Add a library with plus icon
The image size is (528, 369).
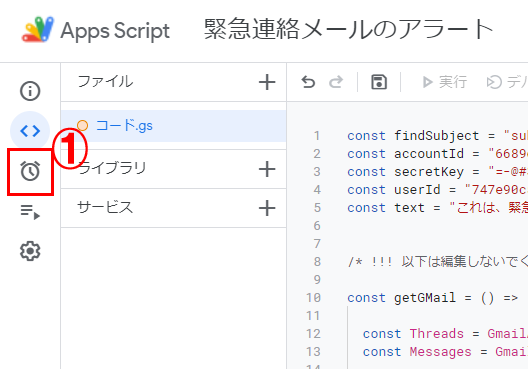[267, 169]
